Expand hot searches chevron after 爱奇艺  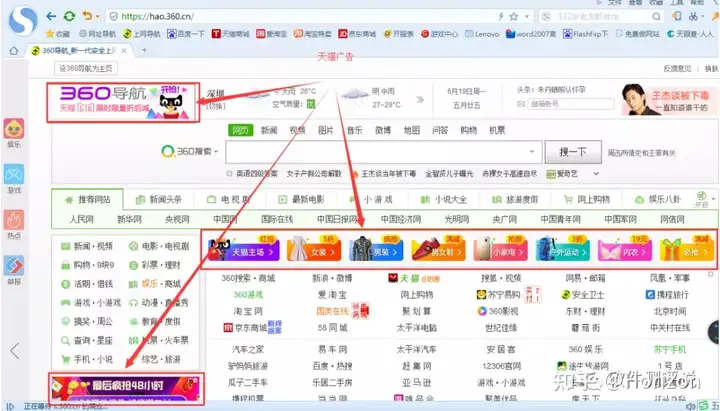pyautogui.click(x=596, y=174)
